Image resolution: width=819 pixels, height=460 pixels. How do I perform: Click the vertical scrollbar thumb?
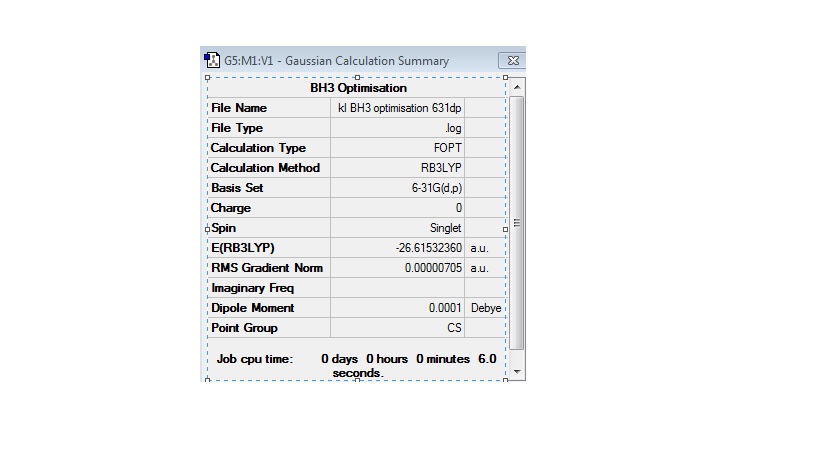tap(517, 223)
